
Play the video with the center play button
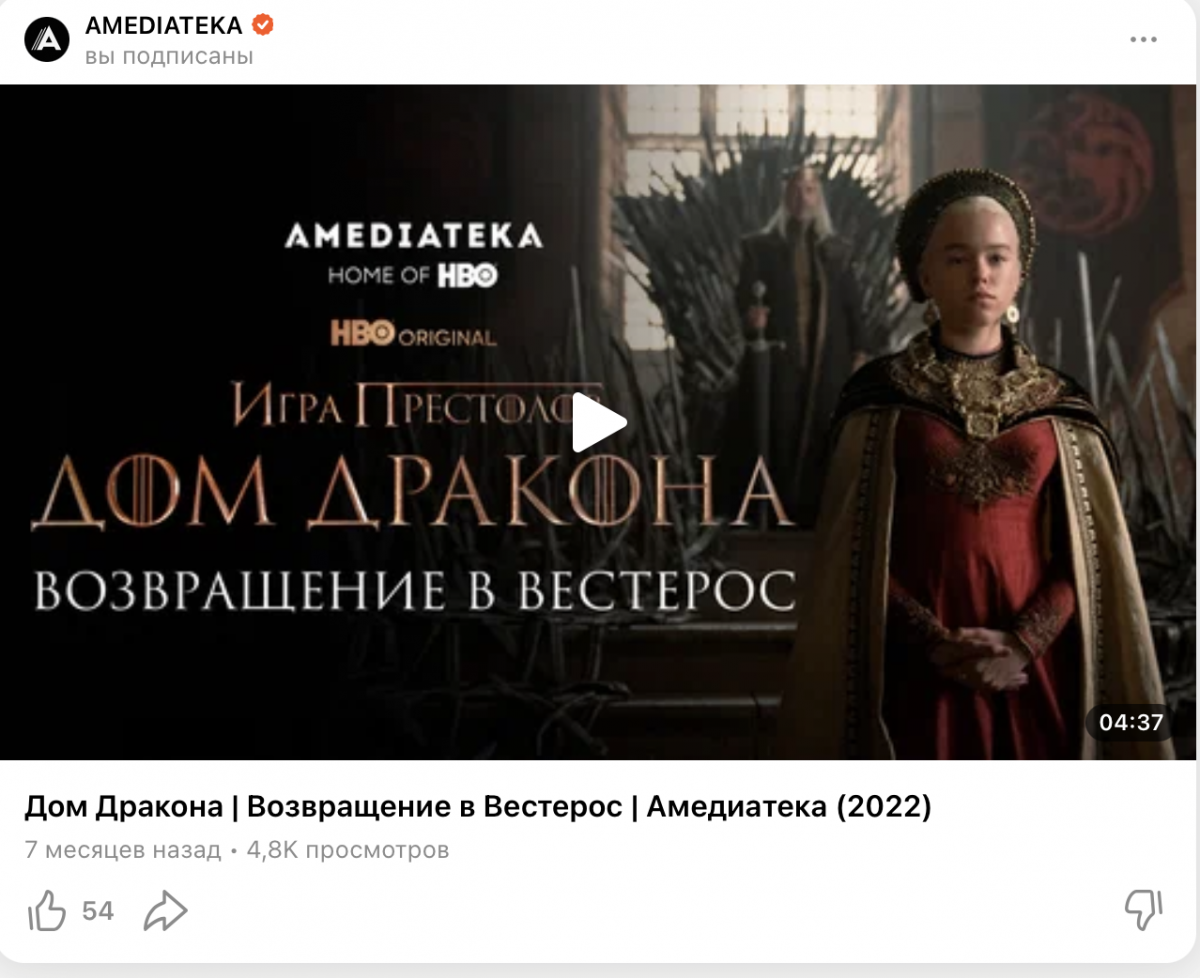600,423
